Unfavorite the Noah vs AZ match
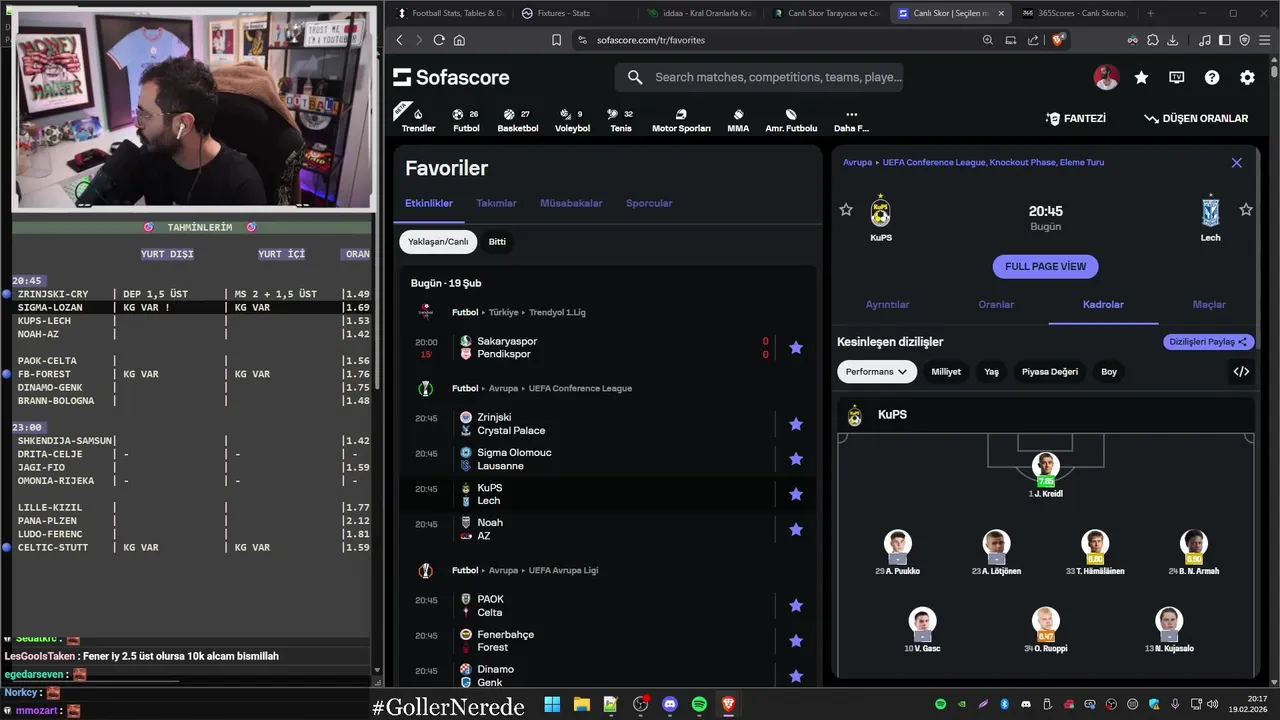Image resolution: width=1280 pixels, height=720 pixels. [x=796, y=529]
